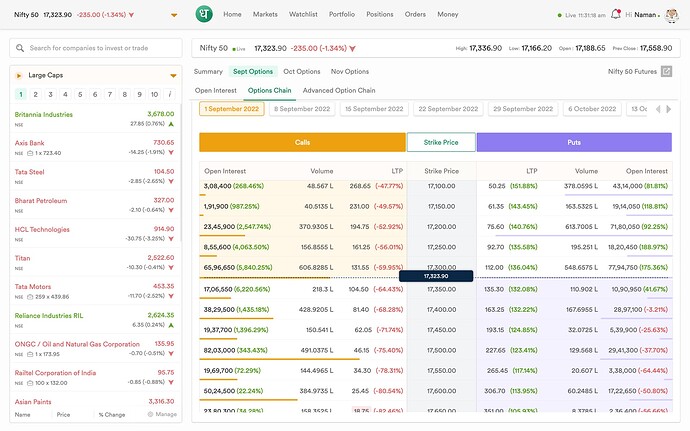Screen dimensions: 690x431
Task: Switch to the Oct Options tab
Action: click(x=302, y=71)
